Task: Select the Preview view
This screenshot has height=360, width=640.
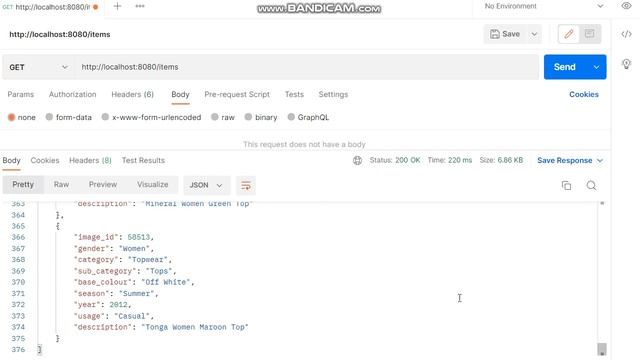Action: [x=103, y=184]
